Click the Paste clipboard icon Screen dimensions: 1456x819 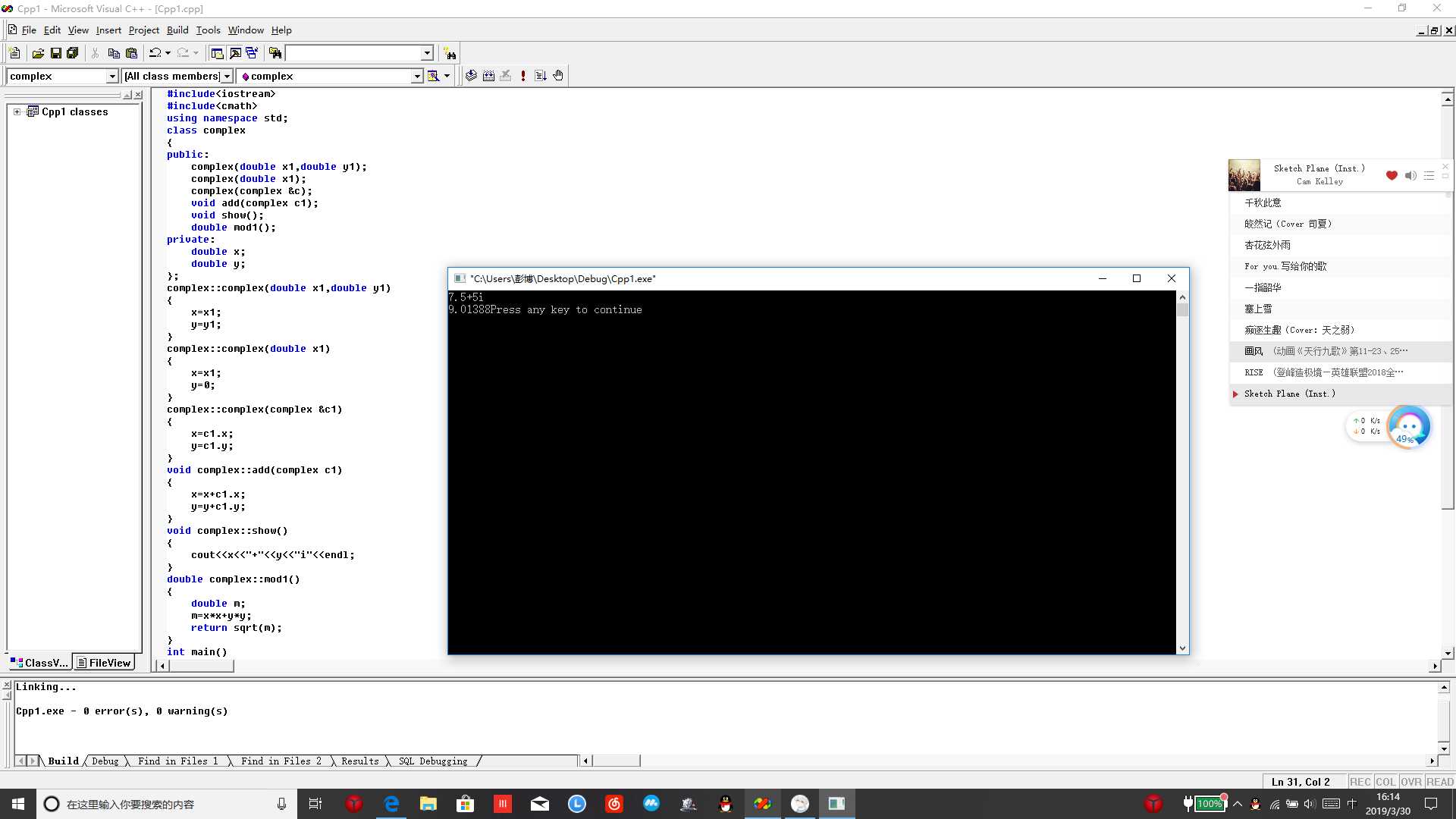click(132, 53)
